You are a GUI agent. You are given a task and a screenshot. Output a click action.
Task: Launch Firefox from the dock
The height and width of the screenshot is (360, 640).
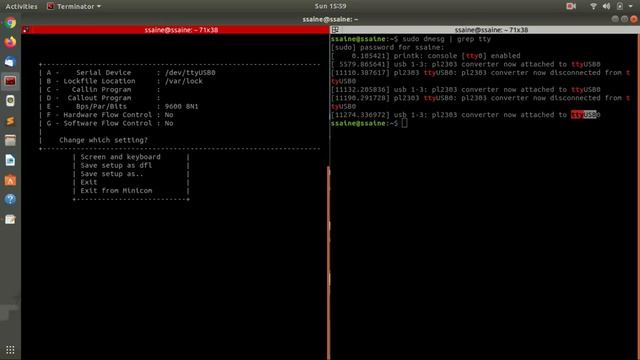[10, 42]
